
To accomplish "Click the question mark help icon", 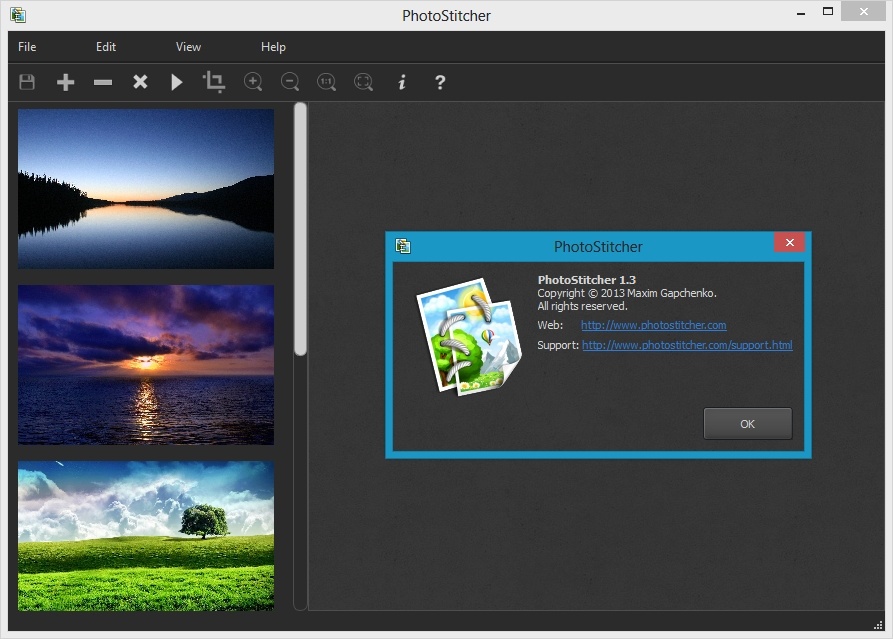I will tap(440, 82).
